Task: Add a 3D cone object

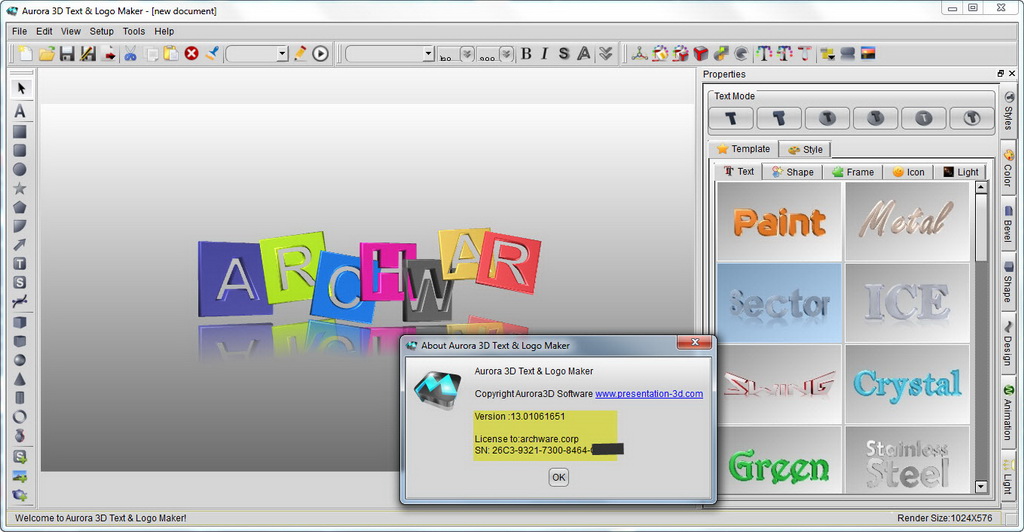Action: point(20,379)
